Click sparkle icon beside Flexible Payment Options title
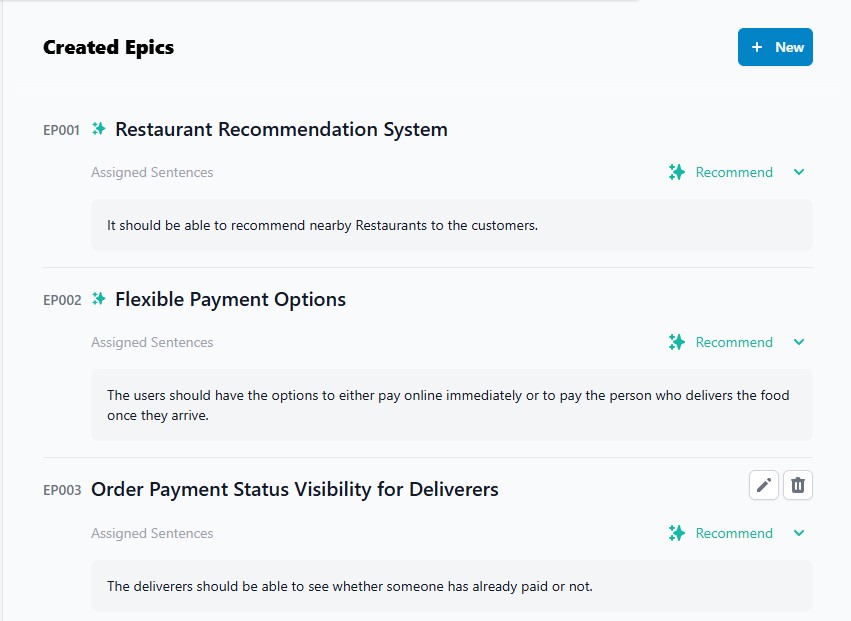Viewport: 851px width, 621px height. [x=99, y=299]
